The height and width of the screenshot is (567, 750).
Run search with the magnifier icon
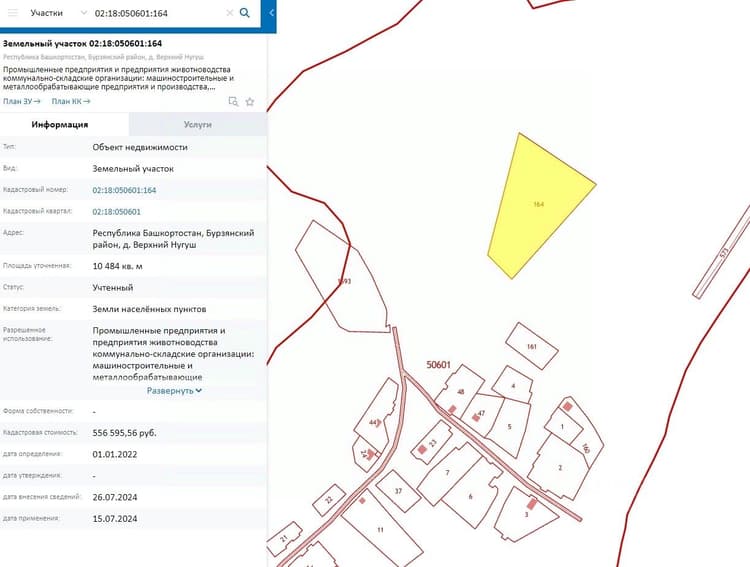(244, 13)
